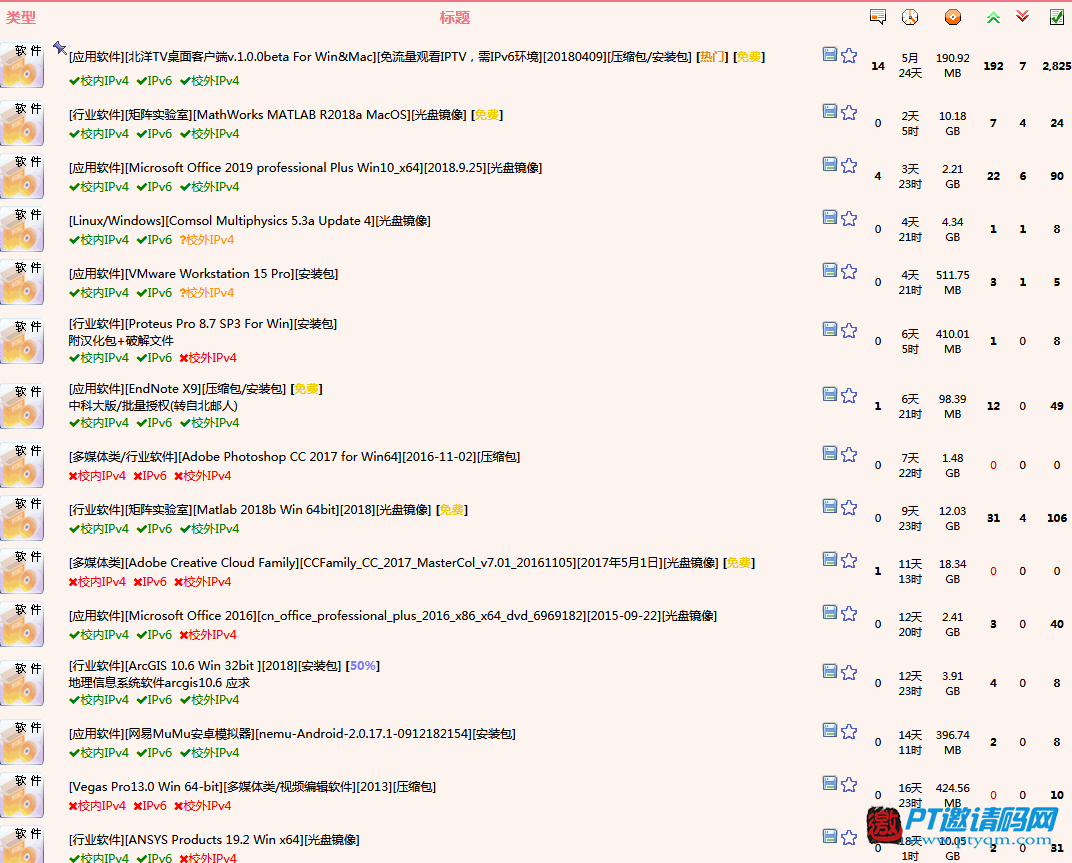Click completed count 2,825
1072x863 pixels.
click(1057, 66)
